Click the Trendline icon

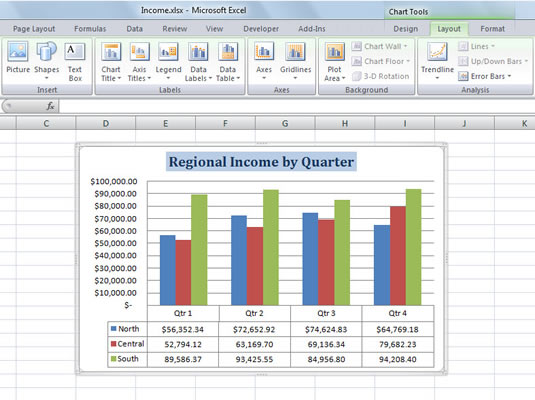437,52
